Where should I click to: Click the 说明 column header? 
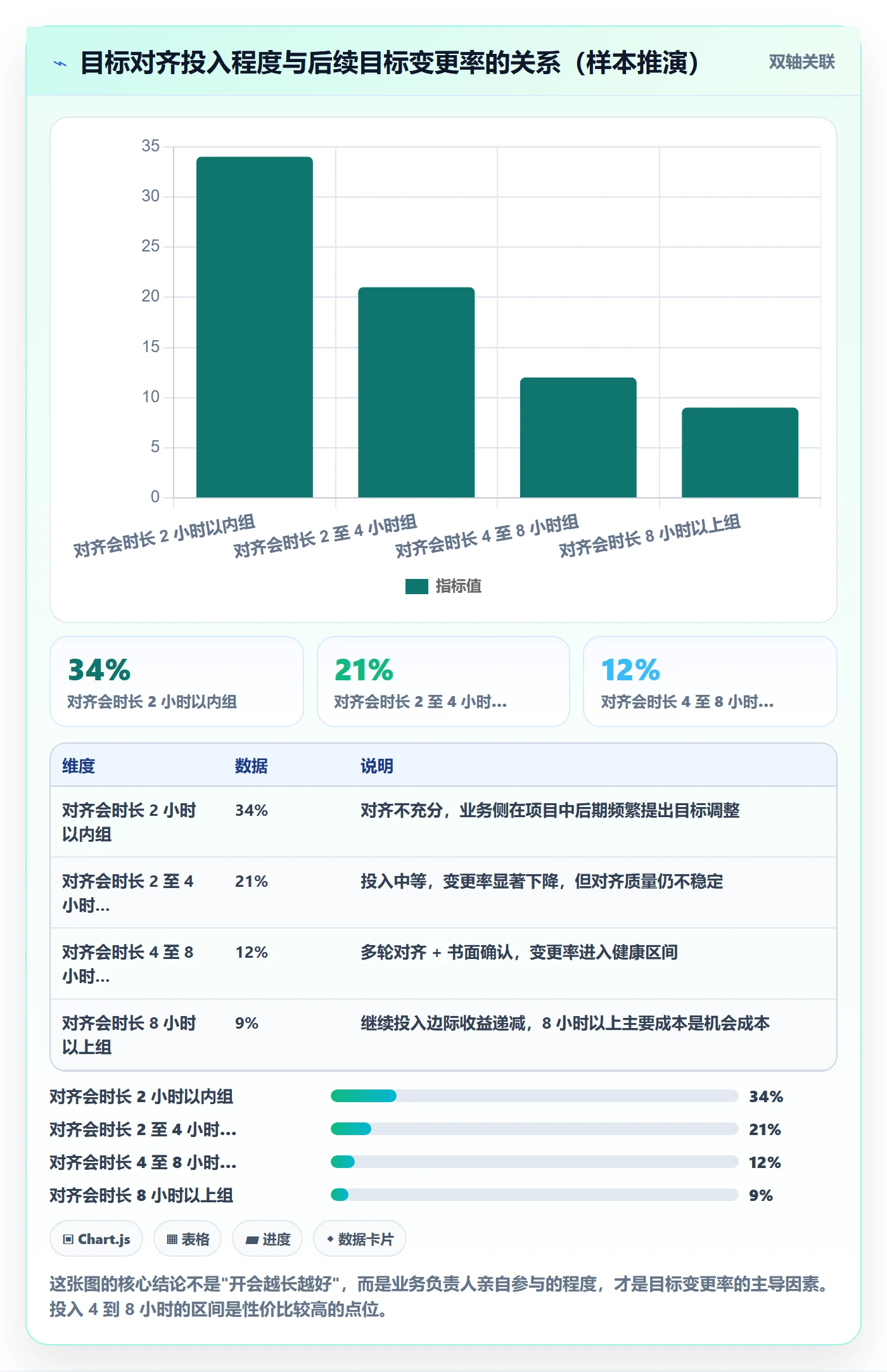click(x=377, y=766)
